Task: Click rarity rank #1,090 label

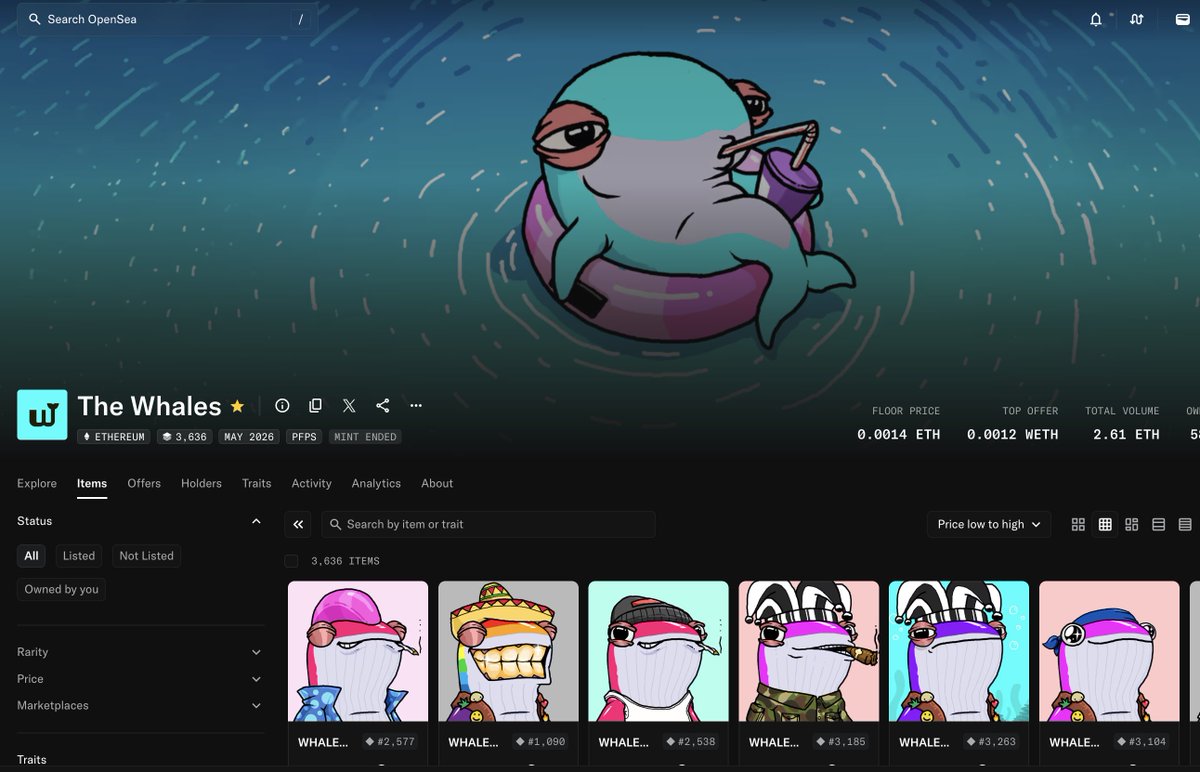Action: (539, 742)
